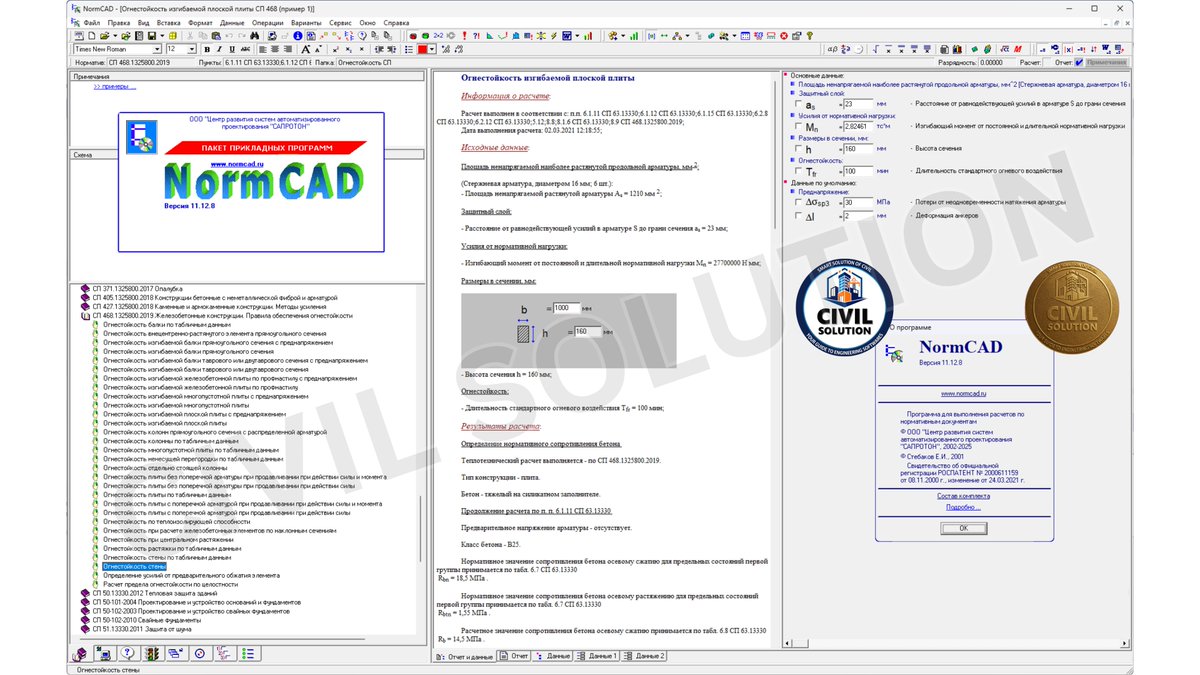Click the blue Info circle toolbar icon
Image resolution: width=1200 pixels, height=675 pixels.
click(297, 35)
